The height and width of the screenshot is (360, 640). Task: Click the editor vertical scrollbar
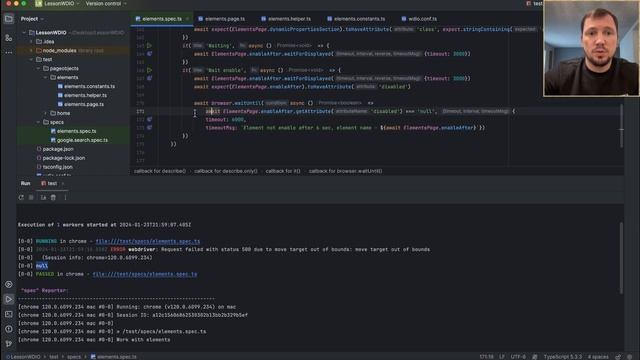[622, 127]
